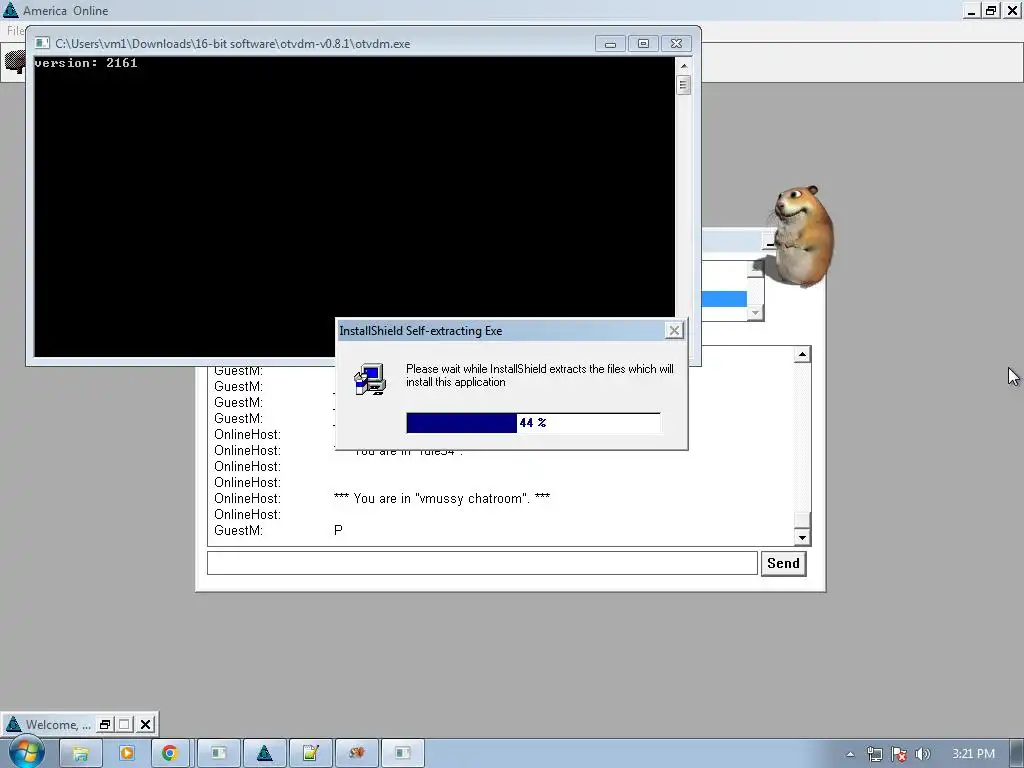Close the InstallShield Self-extracting Exe dialog

point(674,330)
